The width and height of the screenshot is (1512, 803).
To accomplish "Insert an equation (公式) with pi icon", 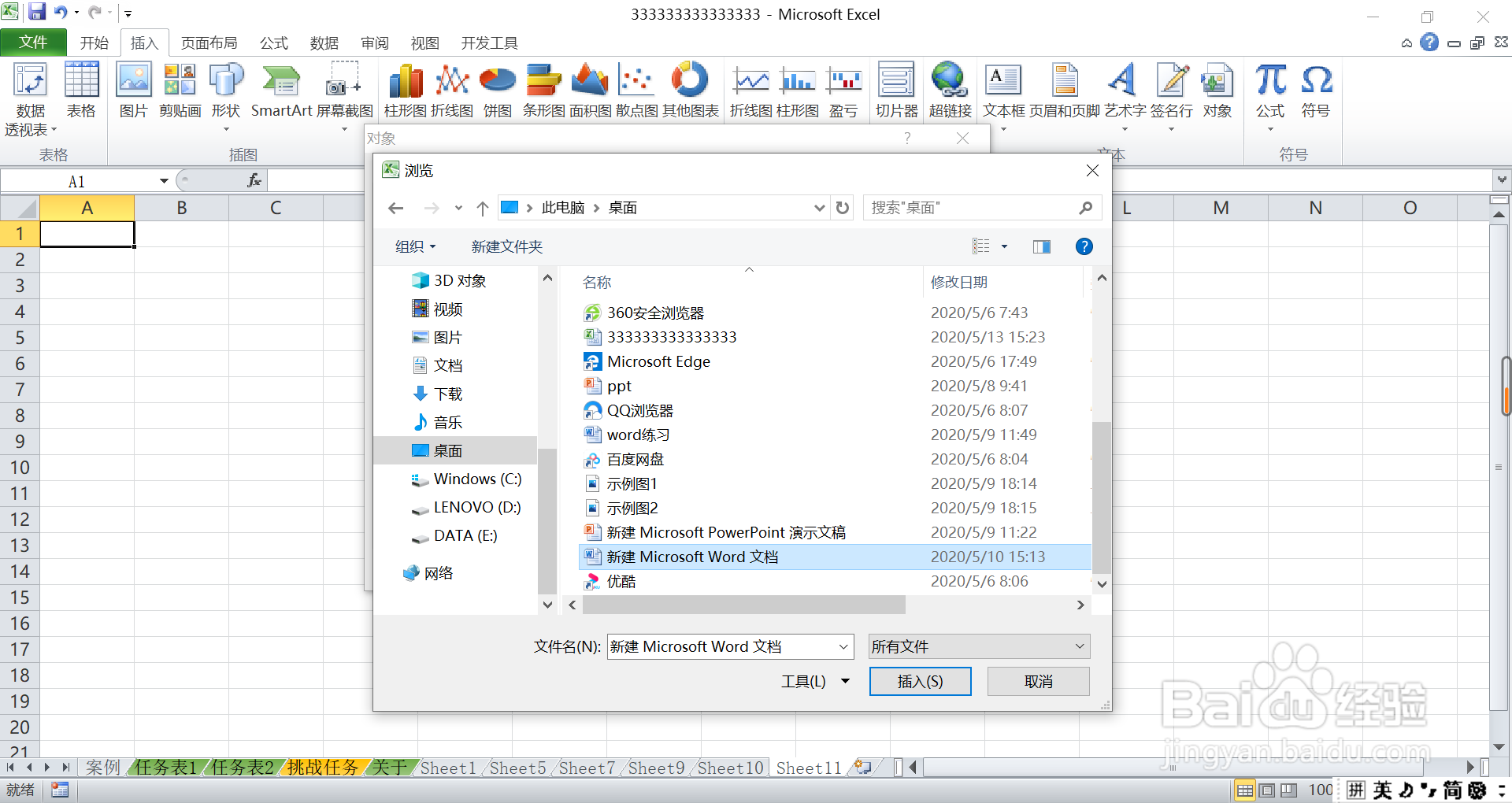I will 1270,96.
